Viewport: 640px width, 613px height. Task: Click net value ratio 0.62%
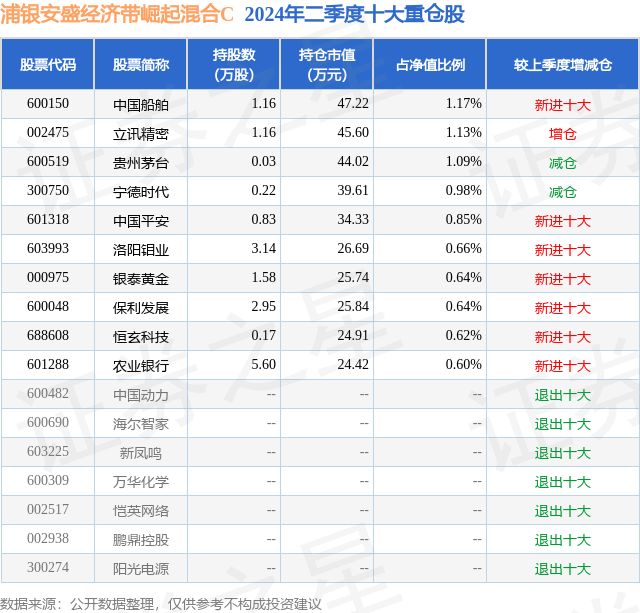(464, 335)
